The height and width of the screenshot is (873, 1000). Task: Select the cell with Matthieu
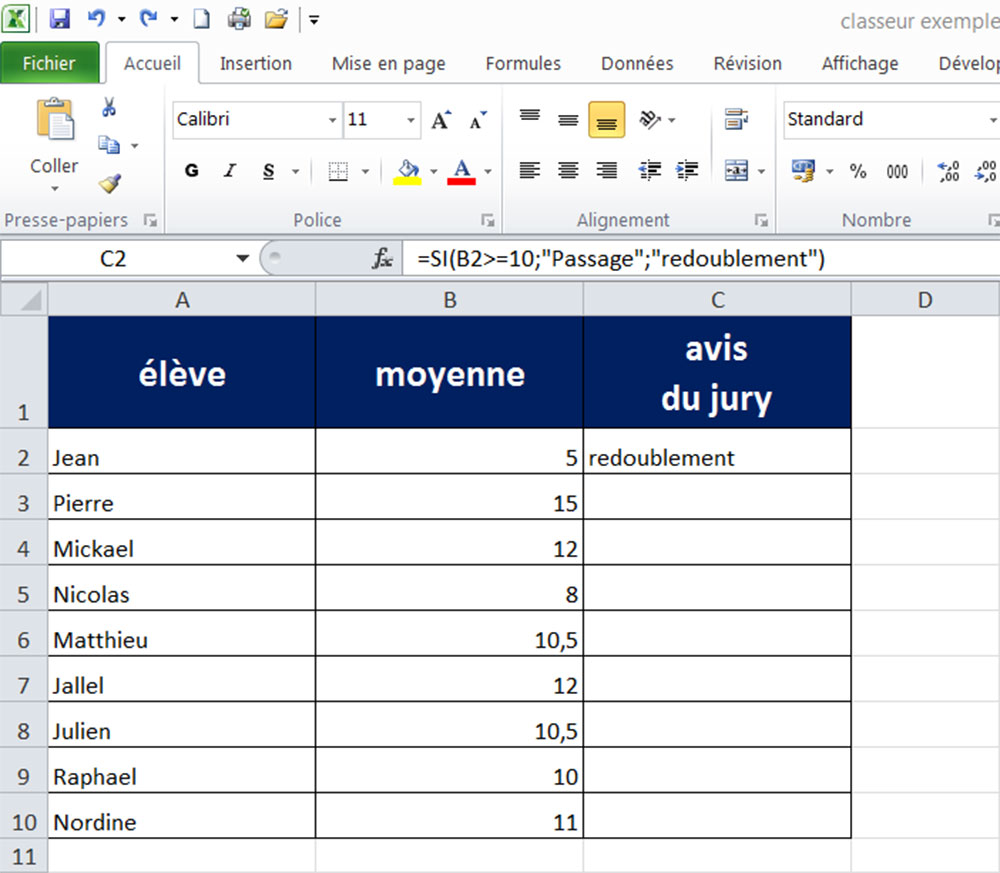point(182,634)
